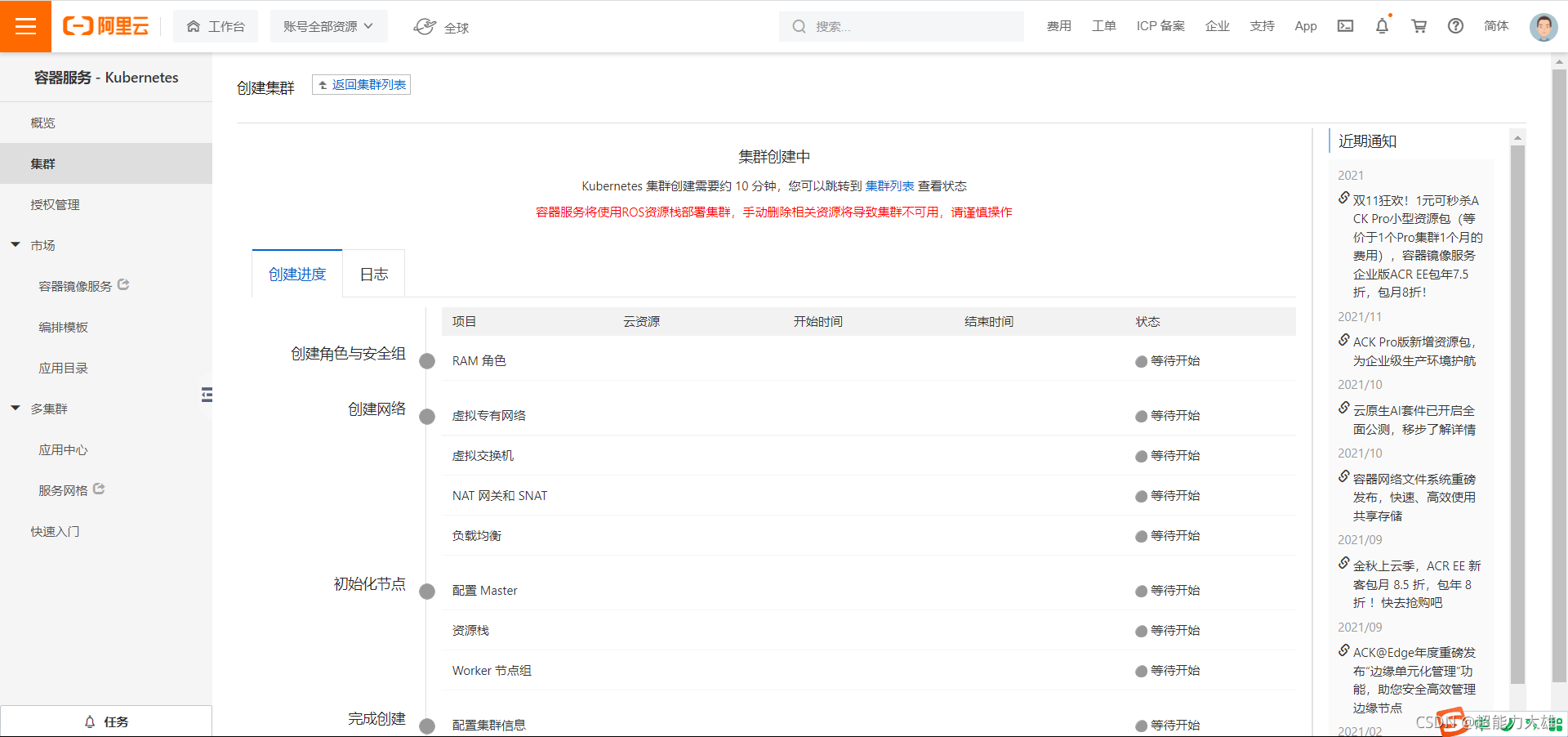Click the 初始化节点 step marker
This screenshot has height=737, width=1568.
point(427,592)
